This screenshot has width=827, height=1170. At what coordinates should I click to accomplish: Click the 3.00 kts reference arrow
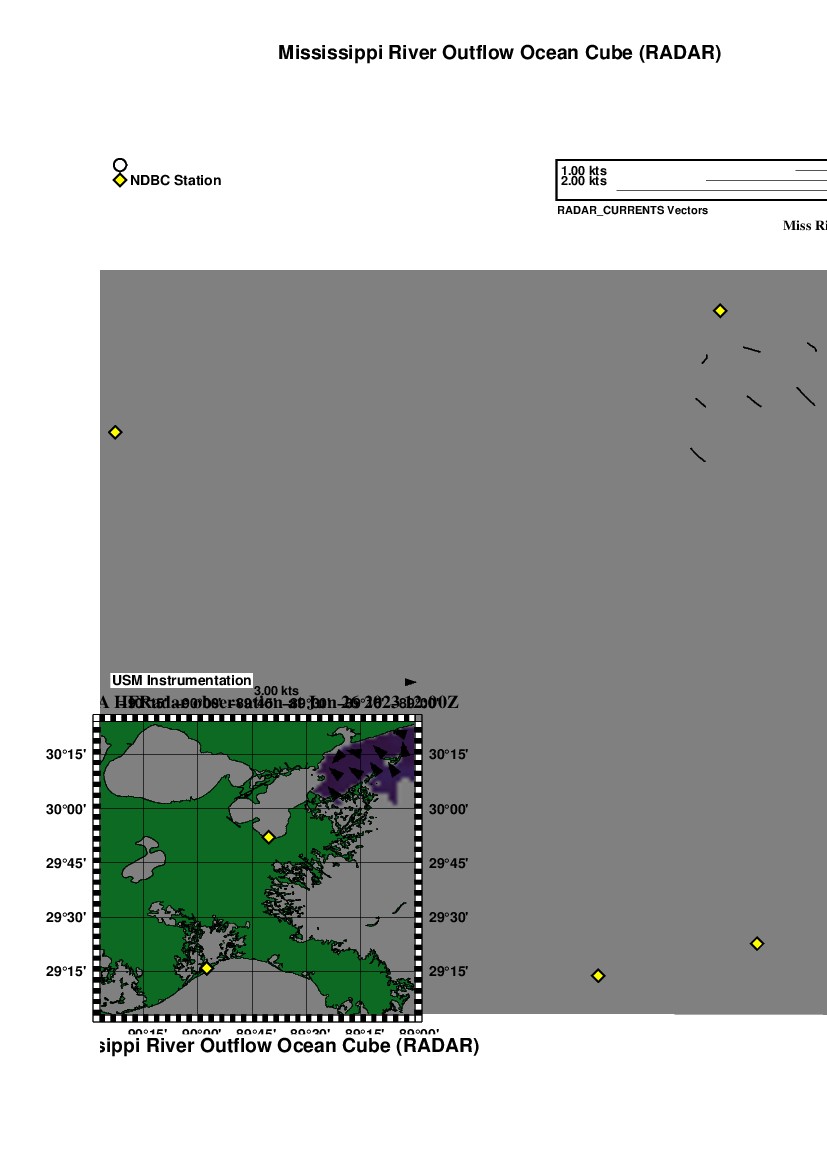410,682
